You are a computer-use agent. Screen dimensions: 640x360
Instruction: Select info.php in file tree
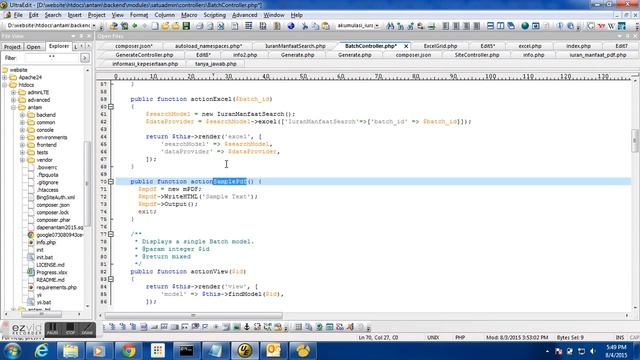point(46,242)
